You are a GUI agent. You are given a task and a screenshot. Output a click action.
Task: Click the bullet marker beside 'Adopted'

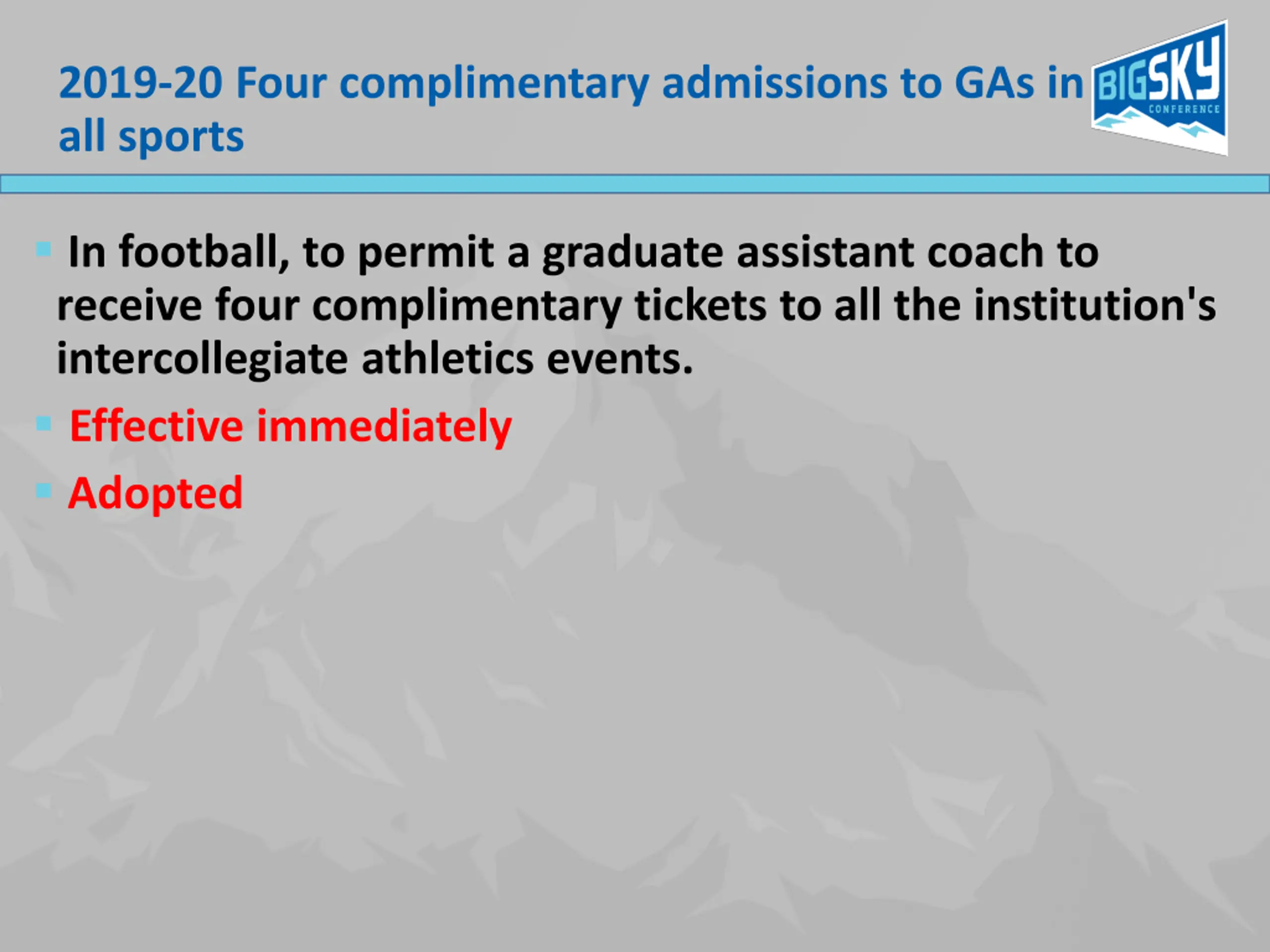(x=44, y=491)
